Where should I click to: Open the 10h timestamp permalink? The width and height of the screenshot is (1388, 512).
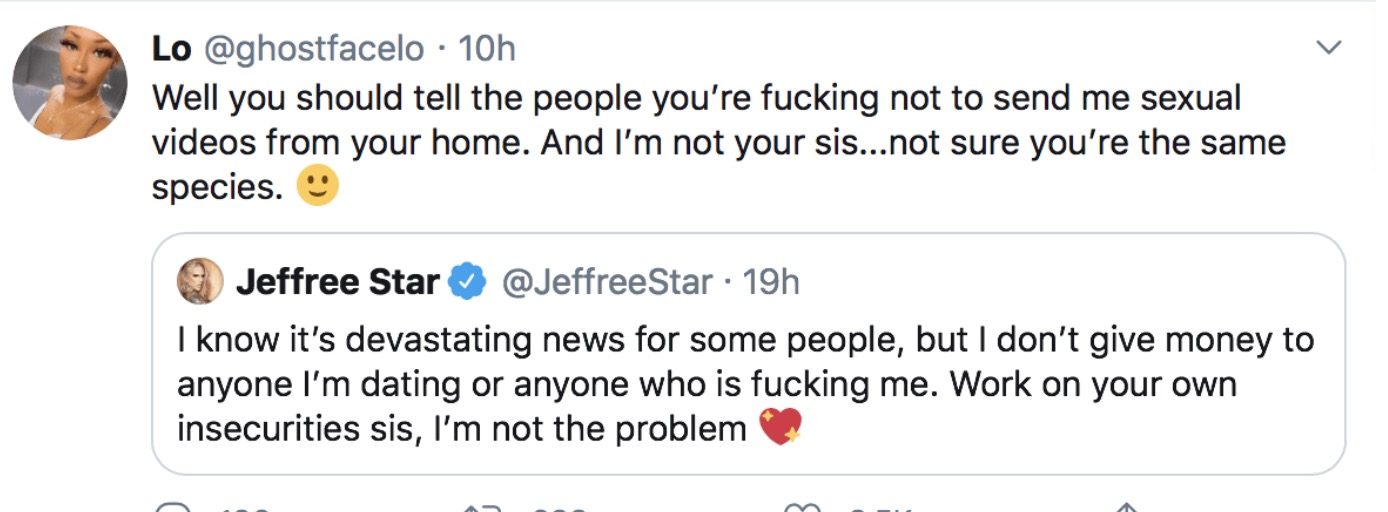pyautogui.click(x=487, y=47)
